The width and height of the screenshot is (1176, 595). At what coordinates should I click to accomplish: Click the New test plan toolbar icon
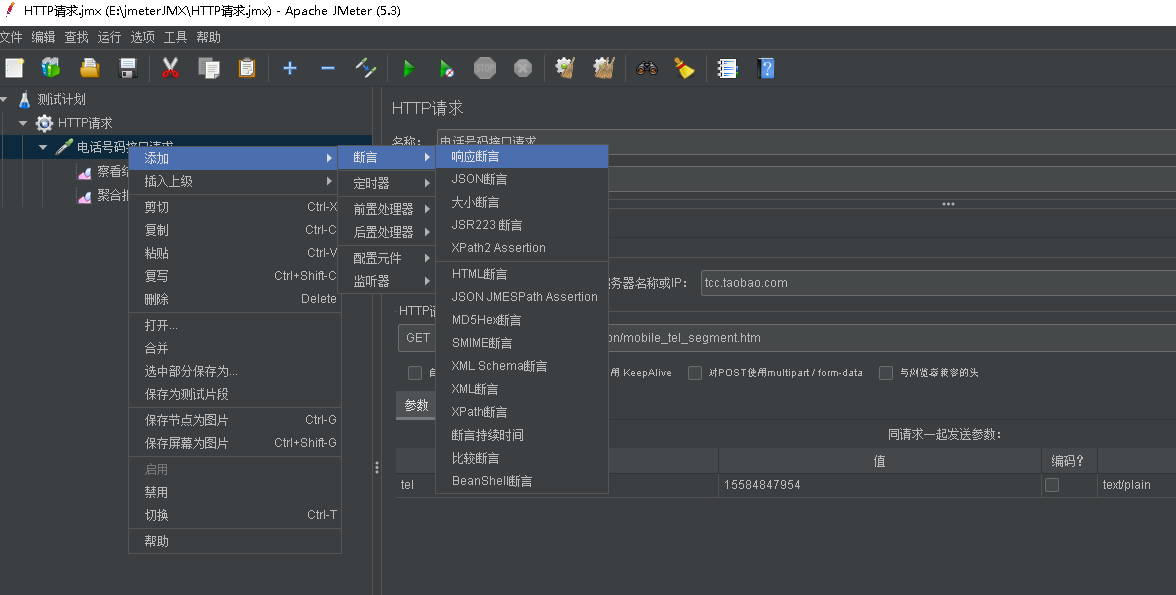click(x=14, y=68)
